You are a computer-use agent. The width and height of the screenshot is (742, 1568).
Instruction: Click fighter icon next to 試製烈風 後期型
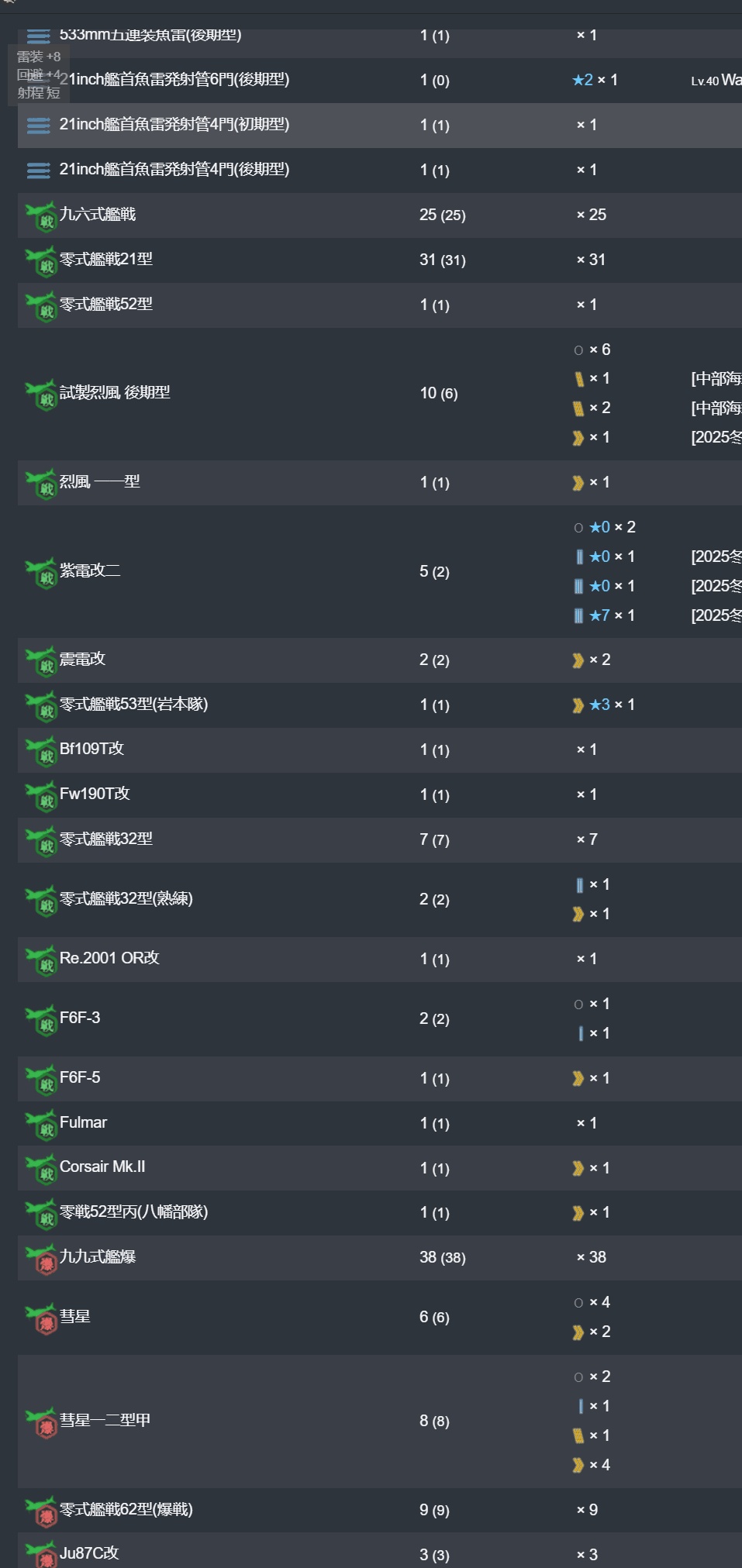[40, 395]
